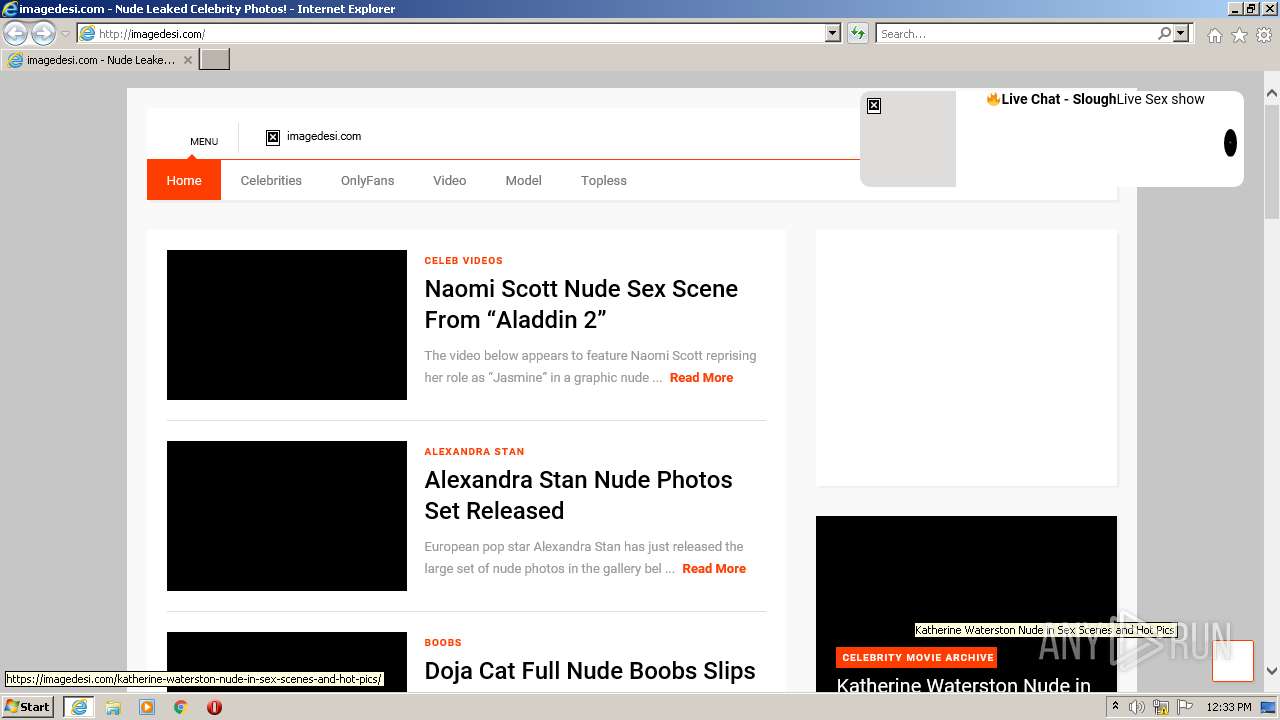Click the black oval popup button
Viewport: 1280px width, 720px height.
point(1230,143)
